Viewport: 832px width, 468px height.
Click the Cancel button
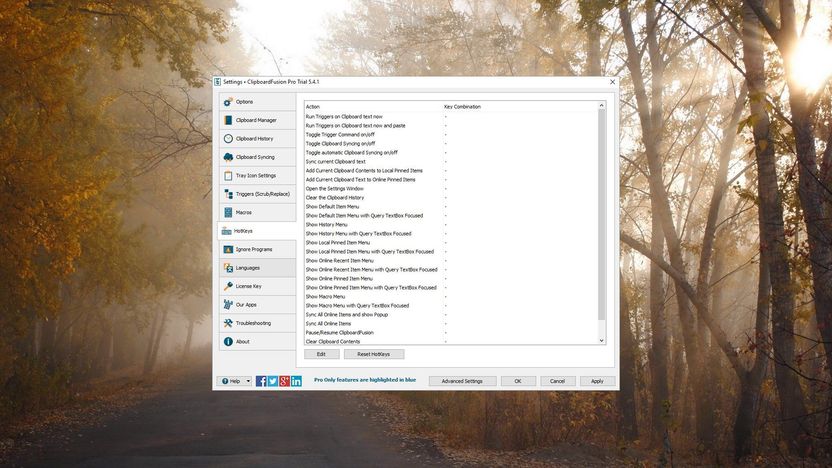pyautogui.click(x=557, y=381)
